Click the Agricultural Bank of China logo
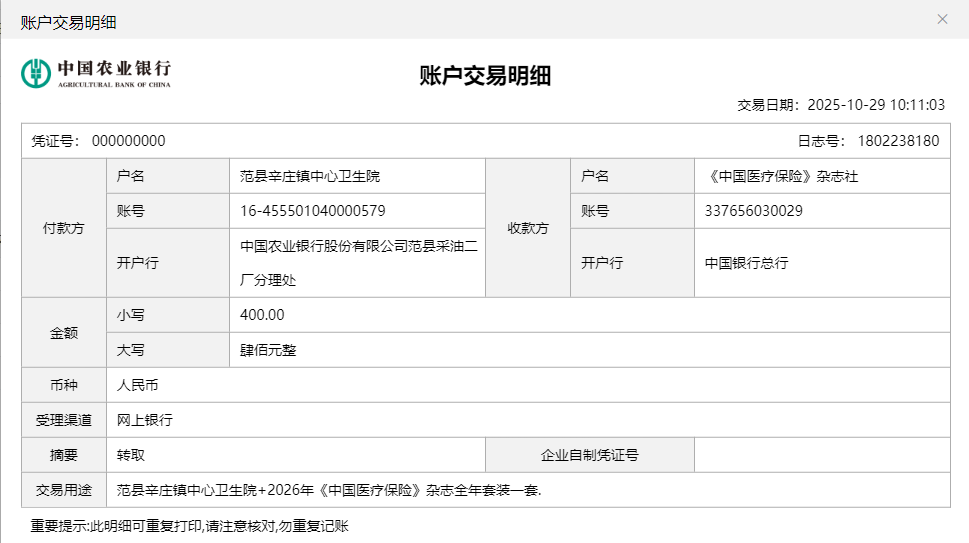 click(96, 73)
